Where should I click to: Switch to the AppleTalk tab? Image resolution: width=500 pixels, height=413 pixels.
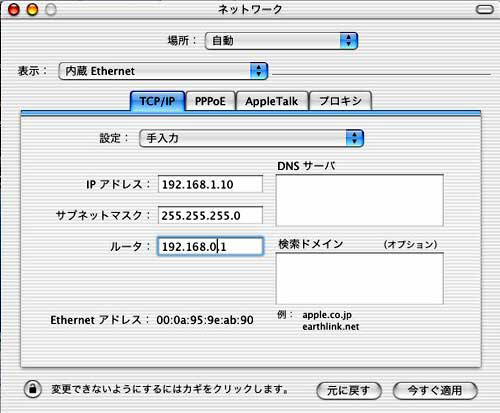coord(272,101)
